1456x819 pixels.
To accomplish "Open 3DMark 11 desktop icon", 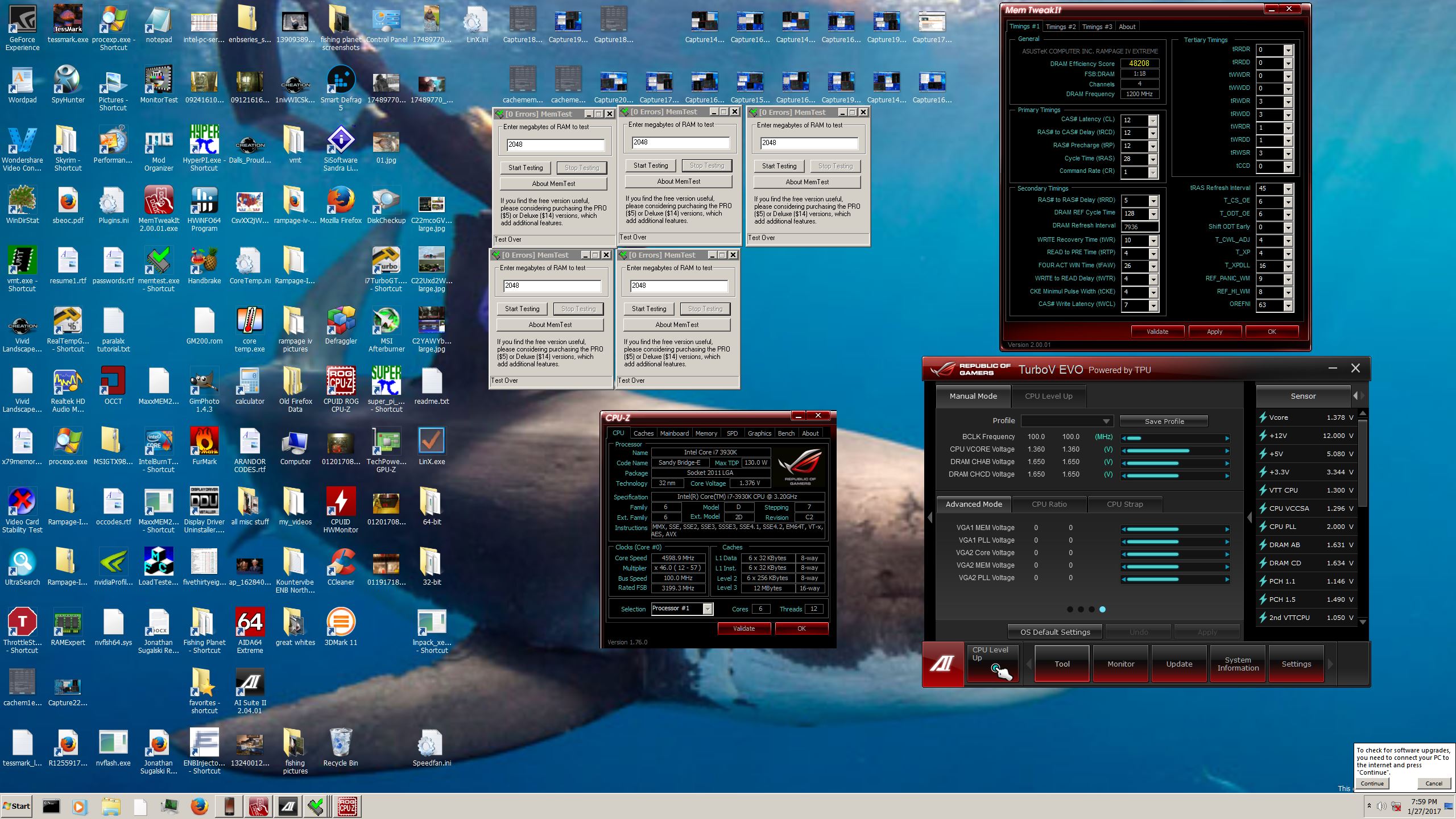I will coord(341,627).
